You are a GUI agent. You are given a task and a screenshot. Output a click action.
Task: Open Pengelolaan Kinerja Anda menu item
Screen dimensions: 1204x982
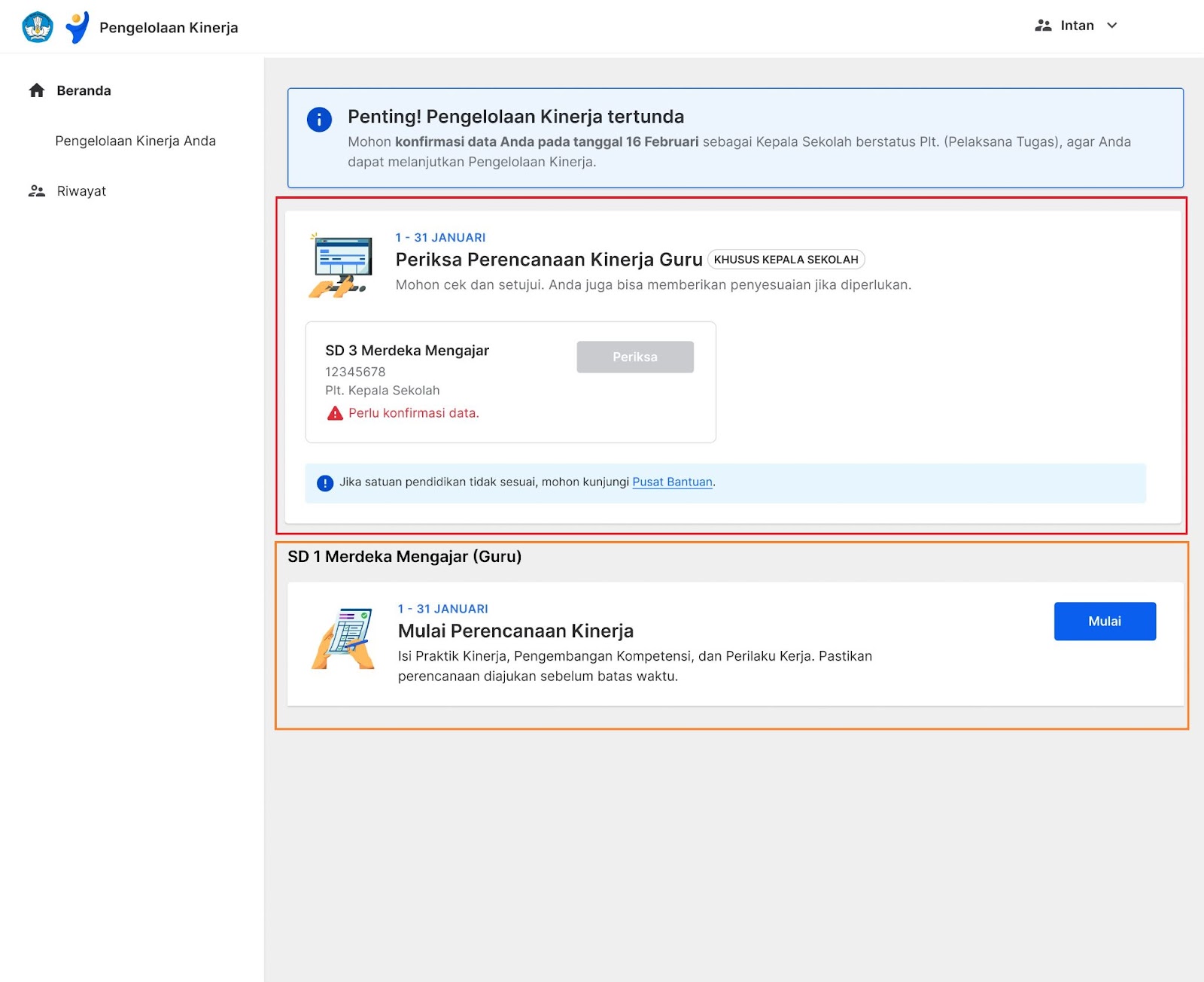tap(135, 141)
